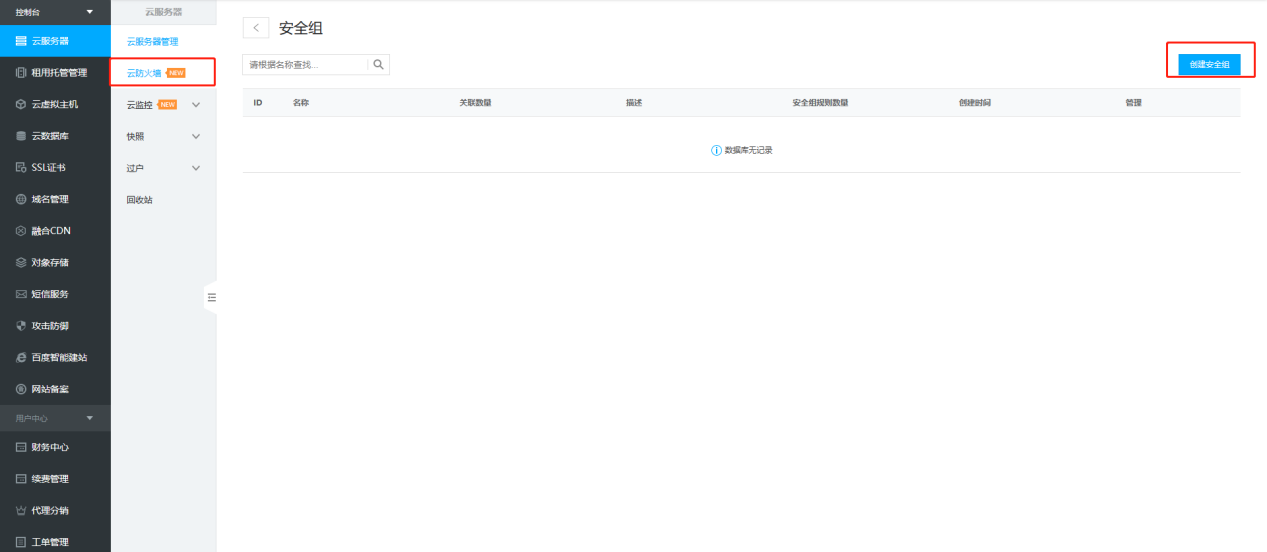Click the 云数据库 database icon
1267x552 pixels.
21,136
